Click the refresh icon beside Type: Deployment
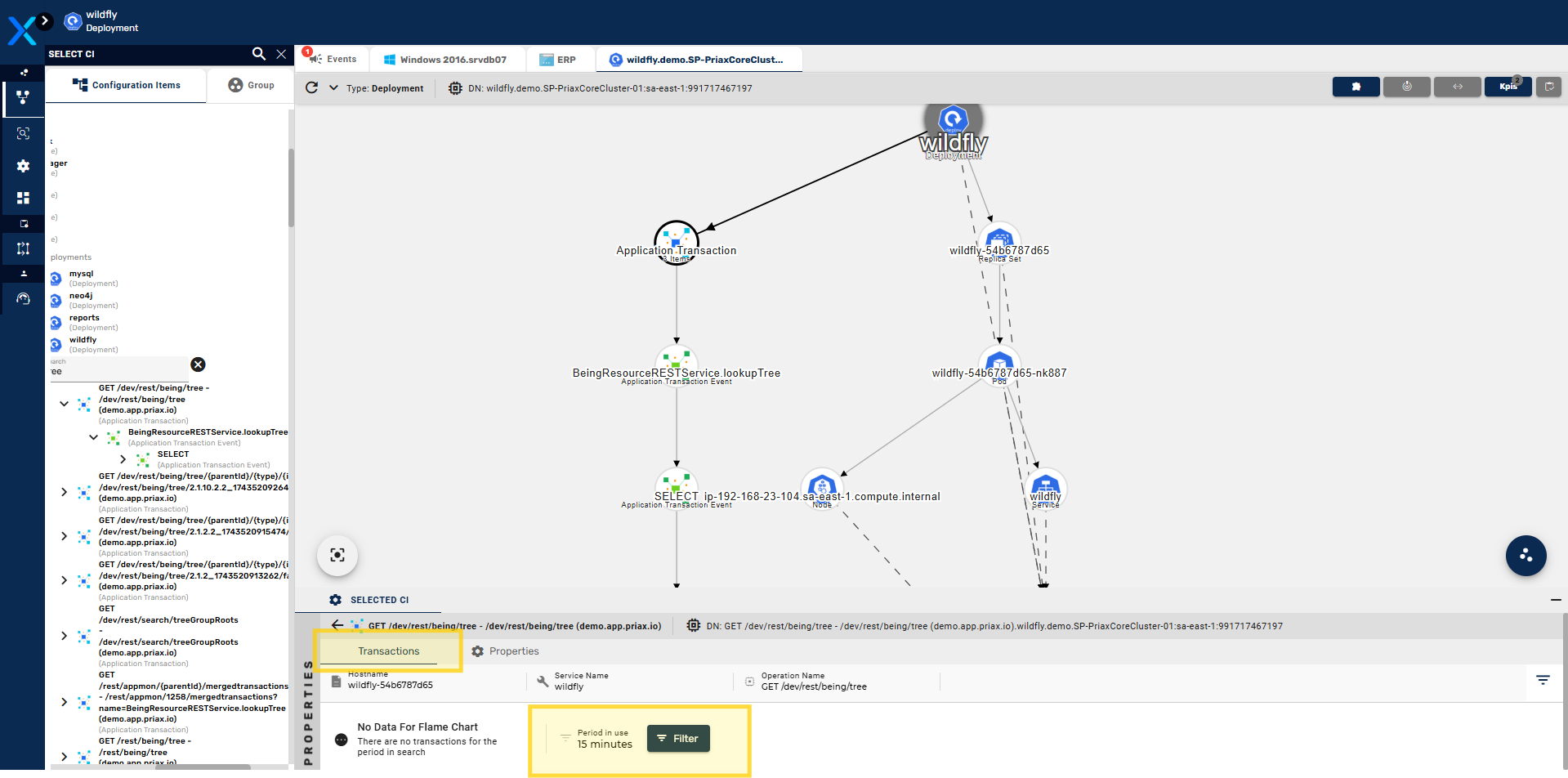 (x=311, y=87)
